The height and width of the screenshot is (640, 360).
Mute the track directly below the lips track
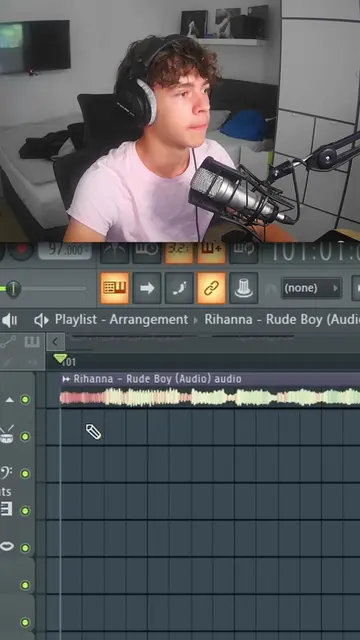click(25, 585)
